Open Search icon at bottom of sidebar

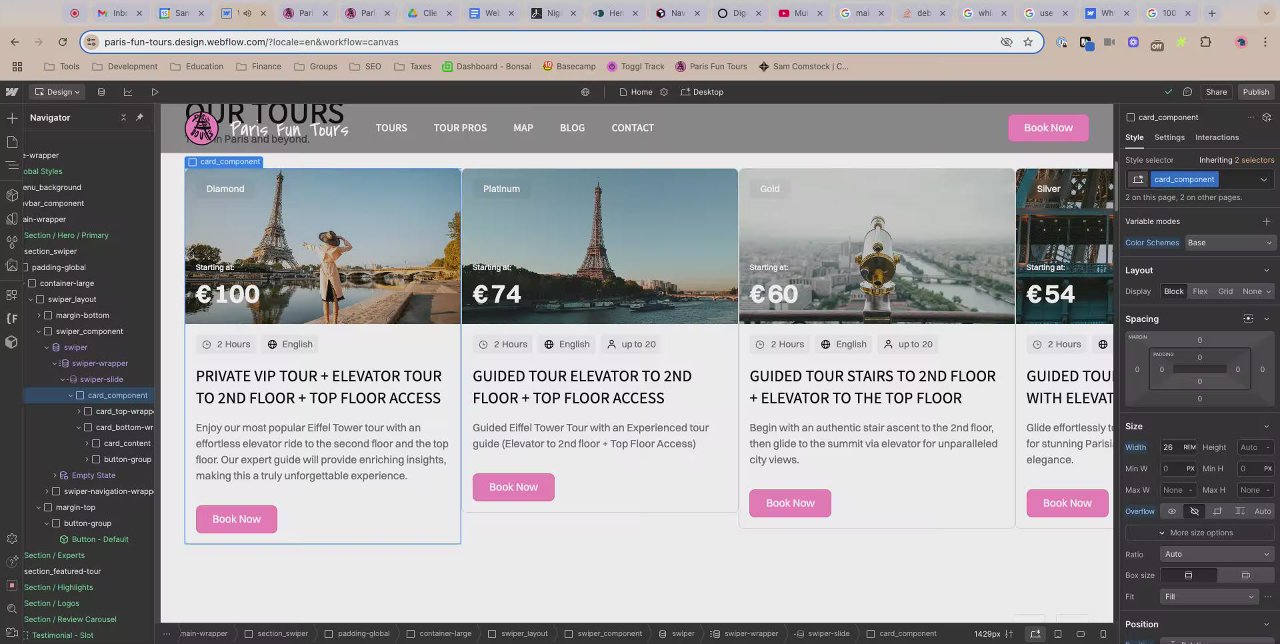[12, 608]
